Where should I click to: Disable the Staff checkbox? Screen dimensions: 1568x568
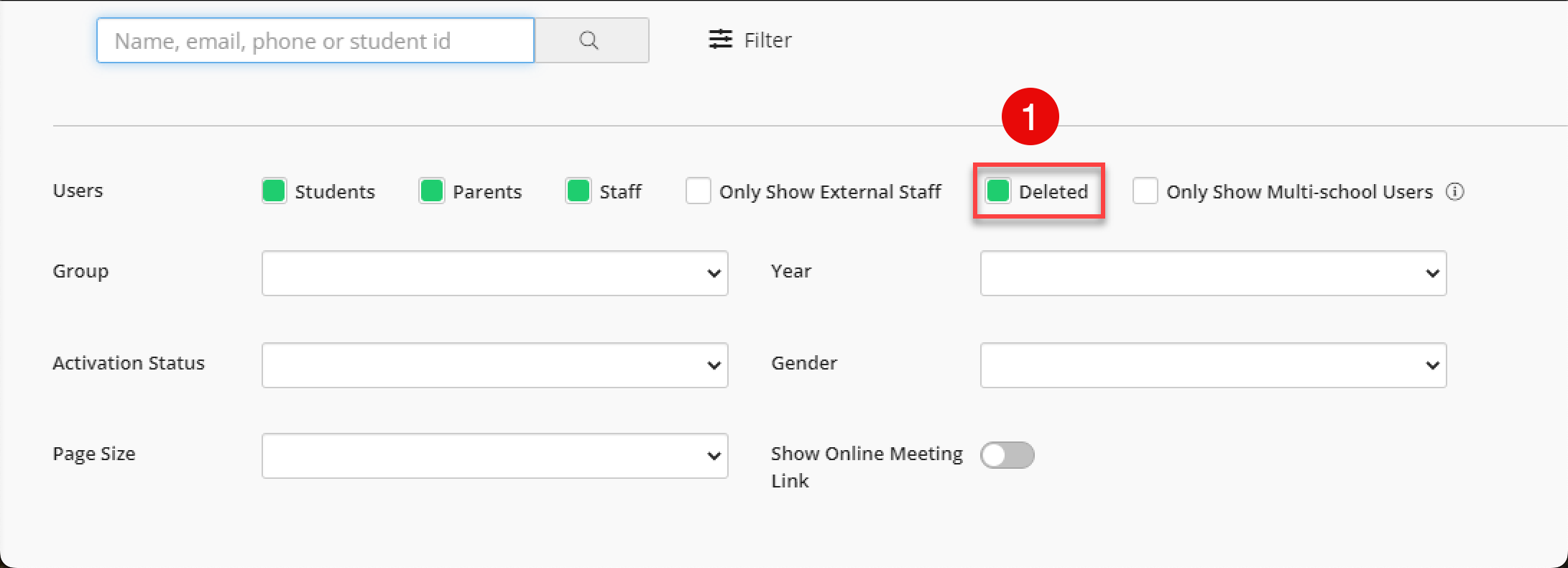point(578,191)
